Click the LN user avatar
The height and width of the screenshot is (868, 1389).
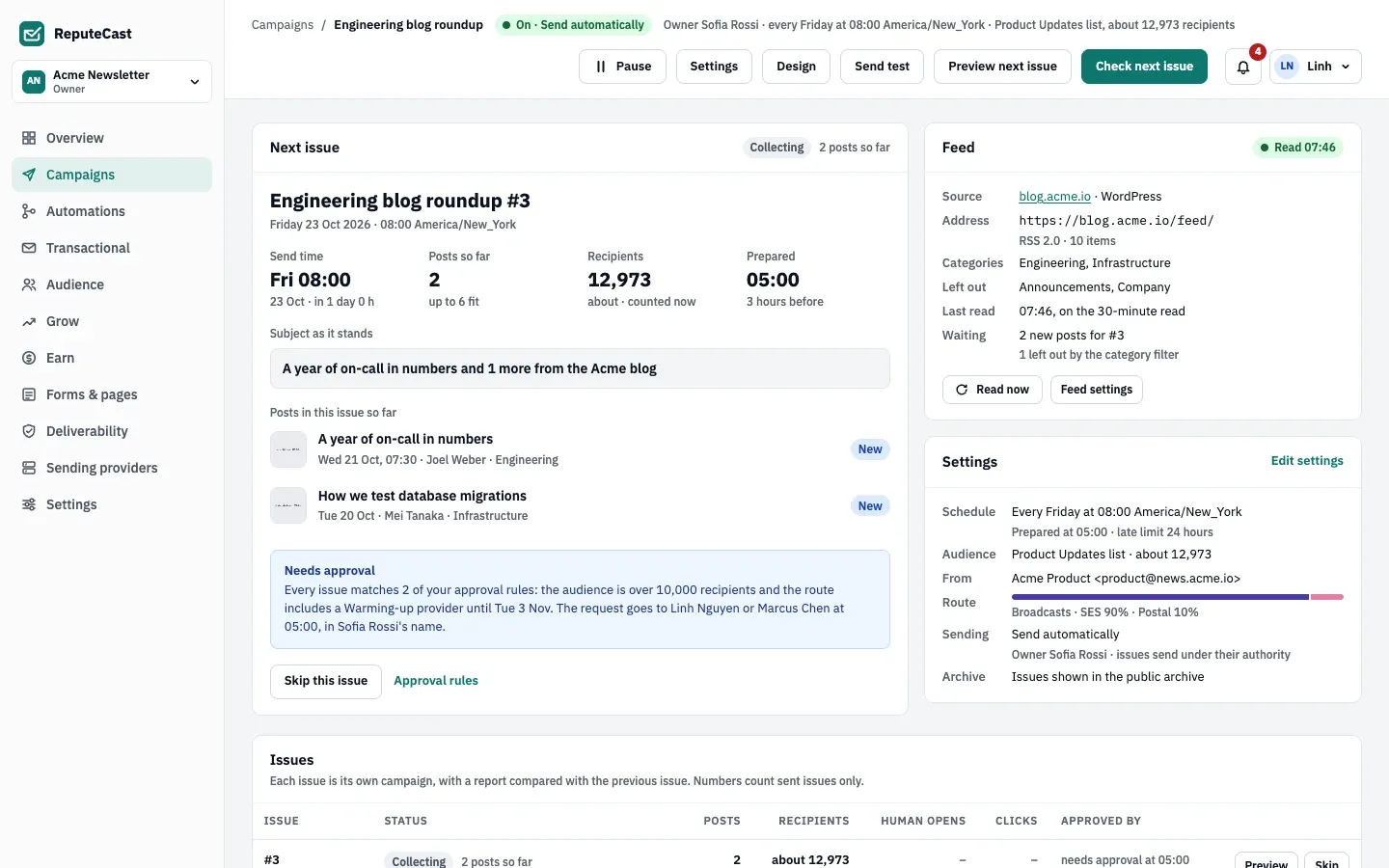point(1287,67)
